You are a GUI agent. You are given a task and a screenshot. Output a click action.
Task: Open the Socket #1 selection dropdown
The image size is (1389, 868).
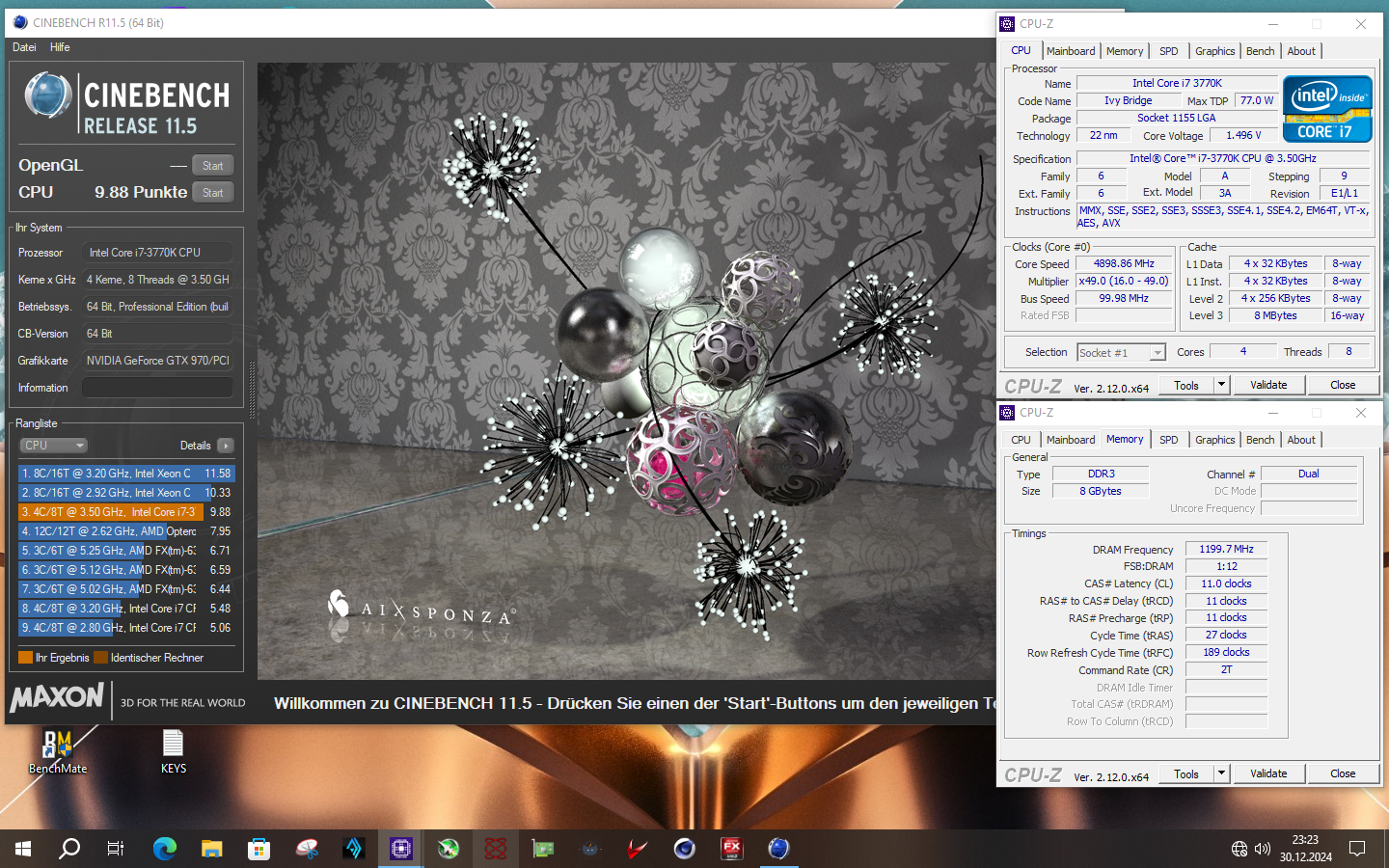(x=1122, y=353)
